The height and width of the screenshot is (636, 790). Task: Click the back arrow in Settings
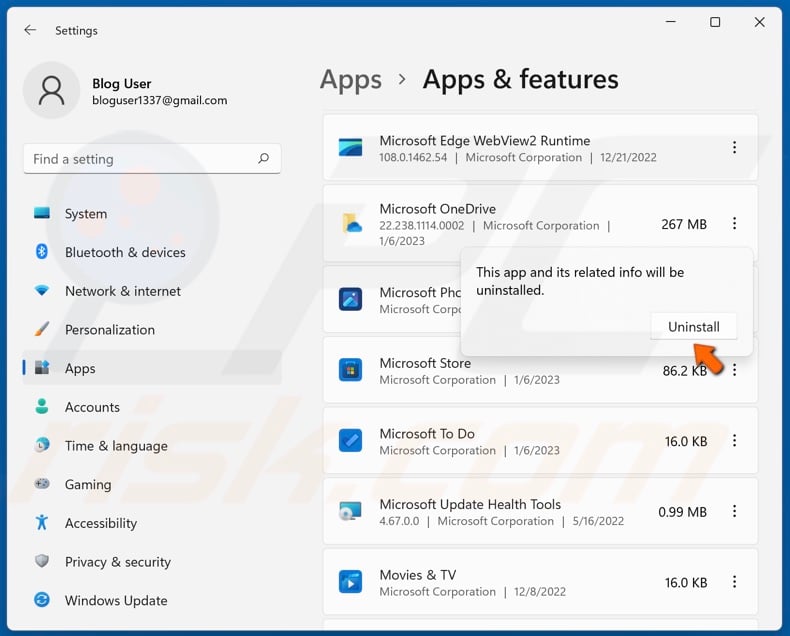(30, 30)
